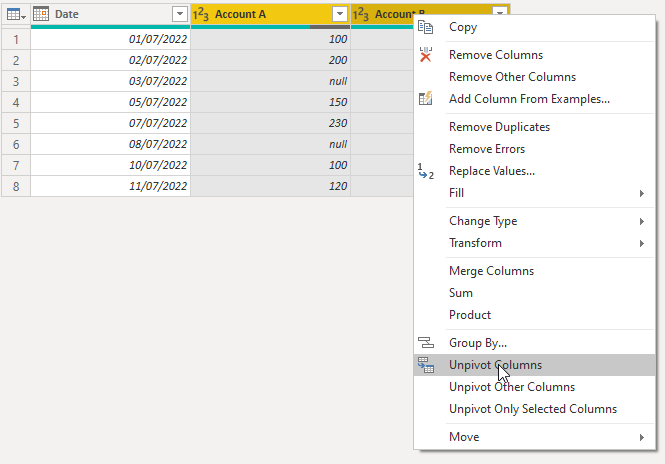Click row number 5
The height and width of the screenshot is (464, 665).
pos(16,123)
